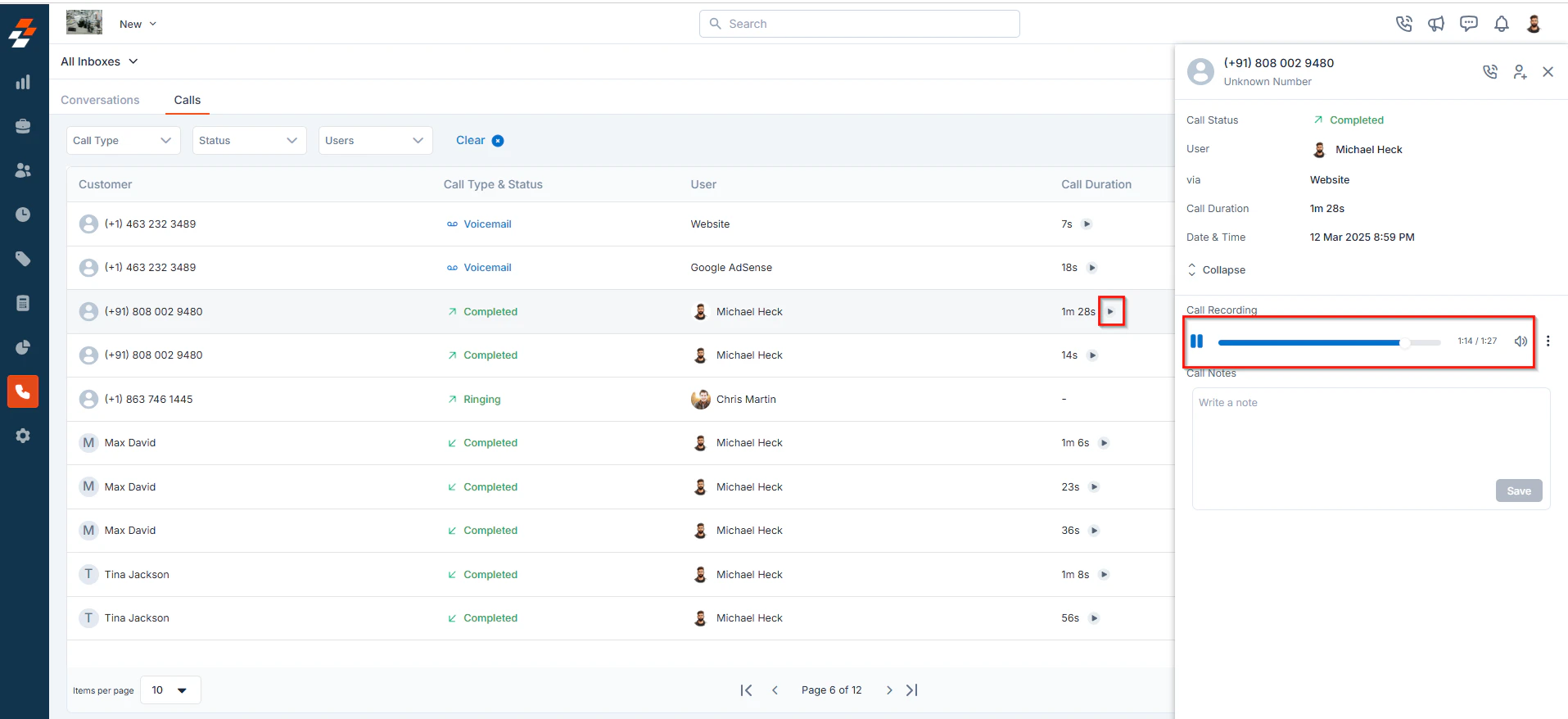Open the Reports bar chart icon in sidebar
Image resolution: width=1568 pixels, height=719 pixels.
click(23, 82)
